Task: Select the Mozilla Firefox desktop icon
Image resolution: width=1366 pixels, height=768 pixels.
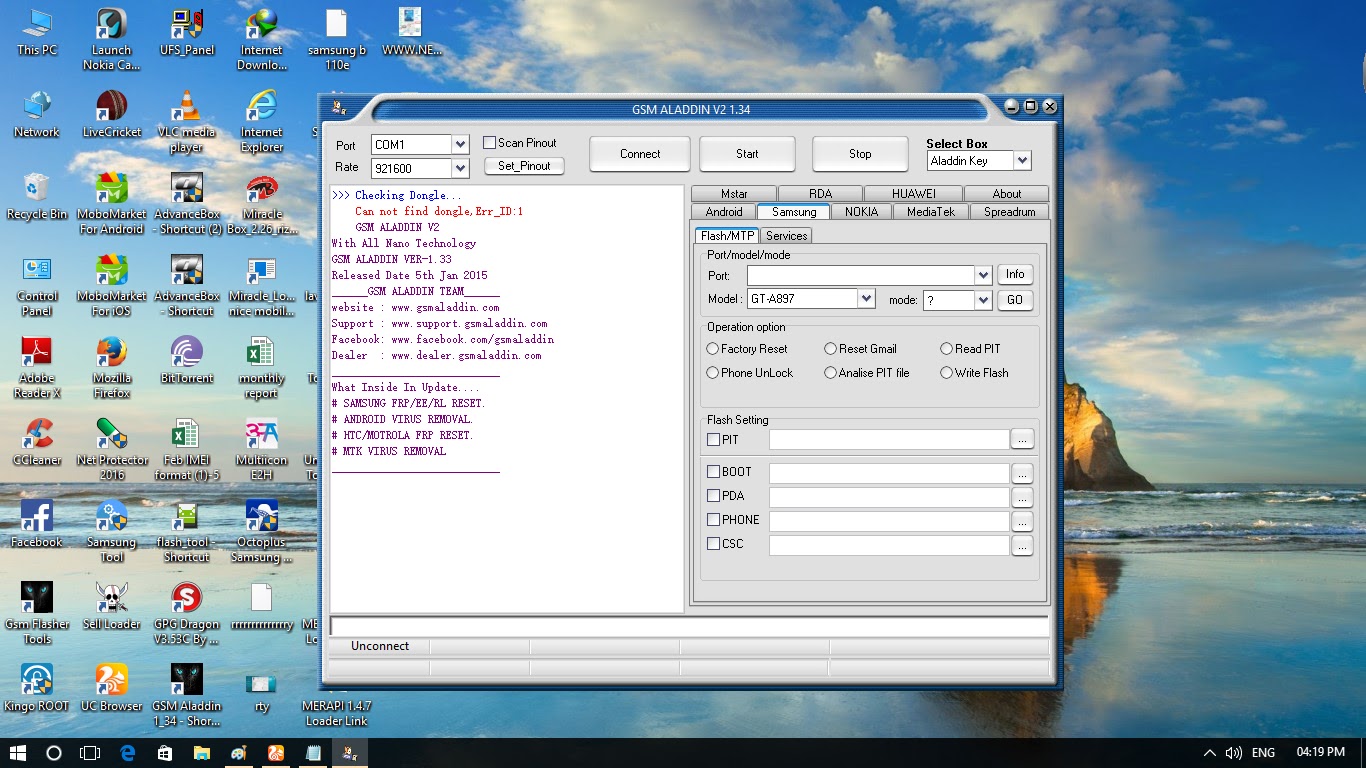Action: (111, 368)
